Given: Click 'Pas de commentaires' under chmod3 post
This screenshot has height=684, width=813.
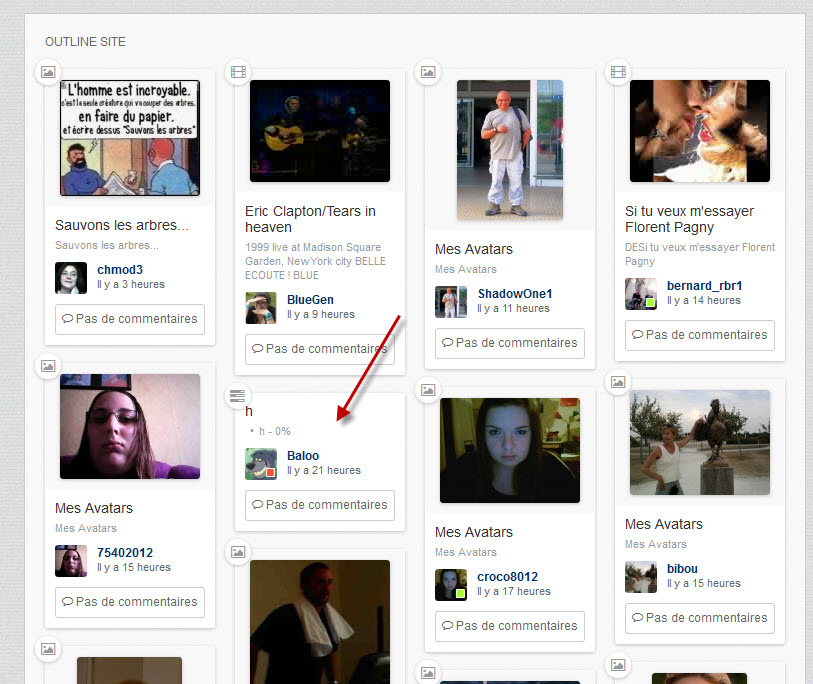Looking at the screenshot, I should (129, 320).
